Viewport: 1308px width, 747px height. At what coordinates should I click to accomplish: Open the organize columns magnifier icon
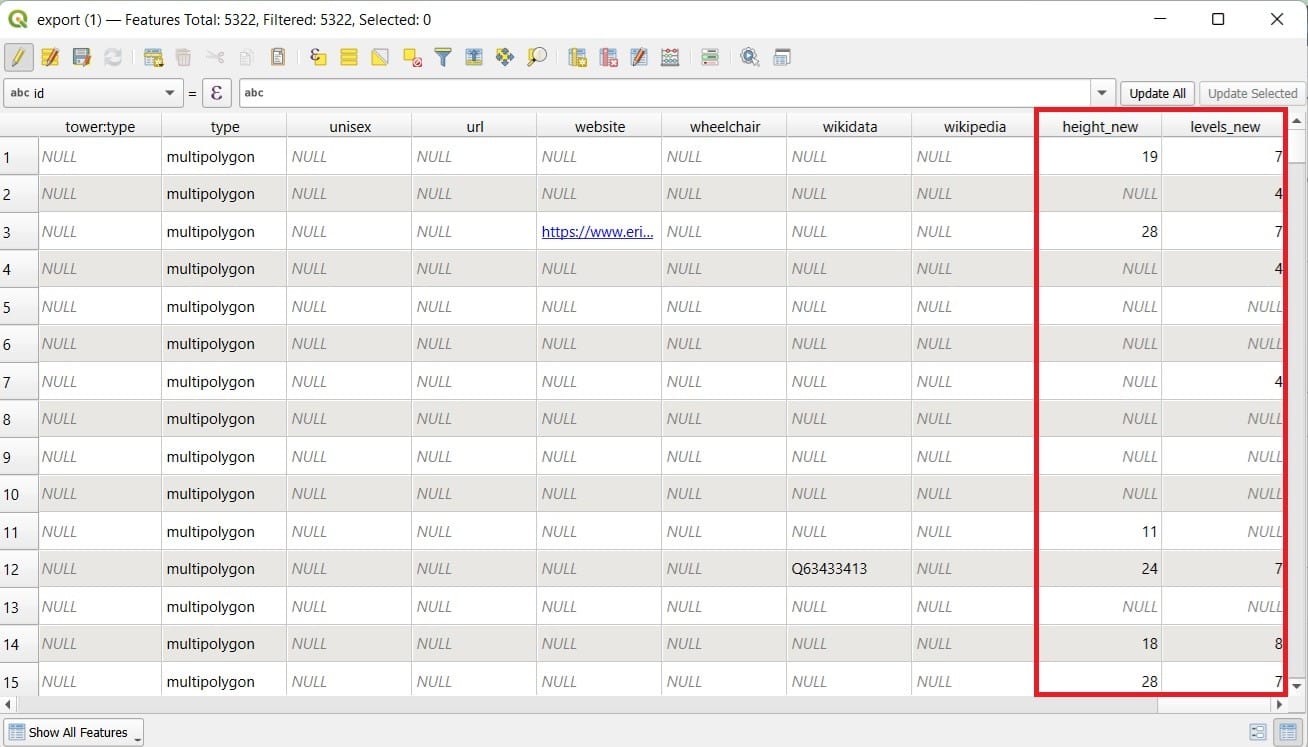[x=750, y=57]
